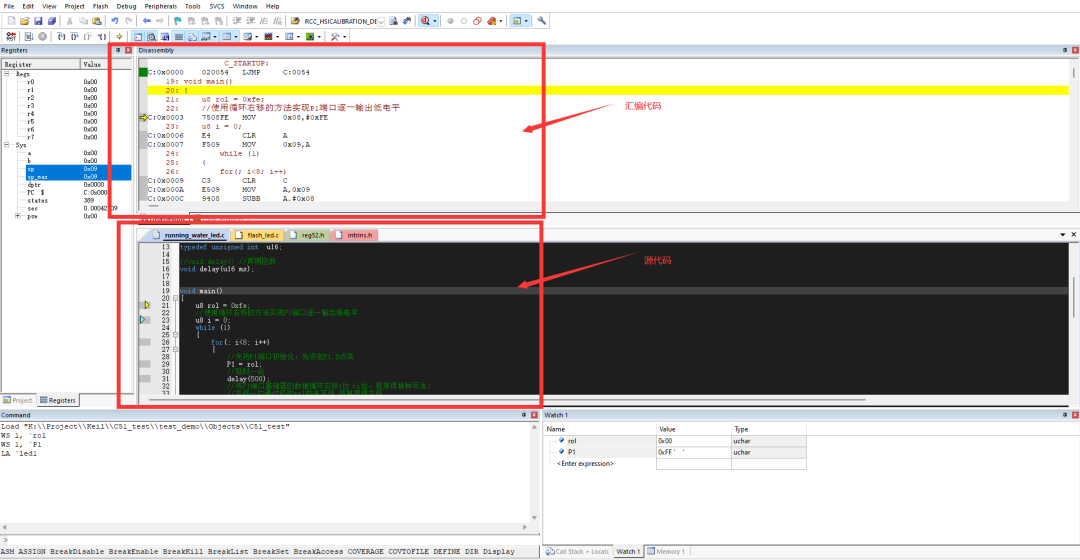Image resolution: width=1080 pixels, height=560 pixels.
Task: Toggle breakpoint at source line 26 margin
Action: point(145,342)
